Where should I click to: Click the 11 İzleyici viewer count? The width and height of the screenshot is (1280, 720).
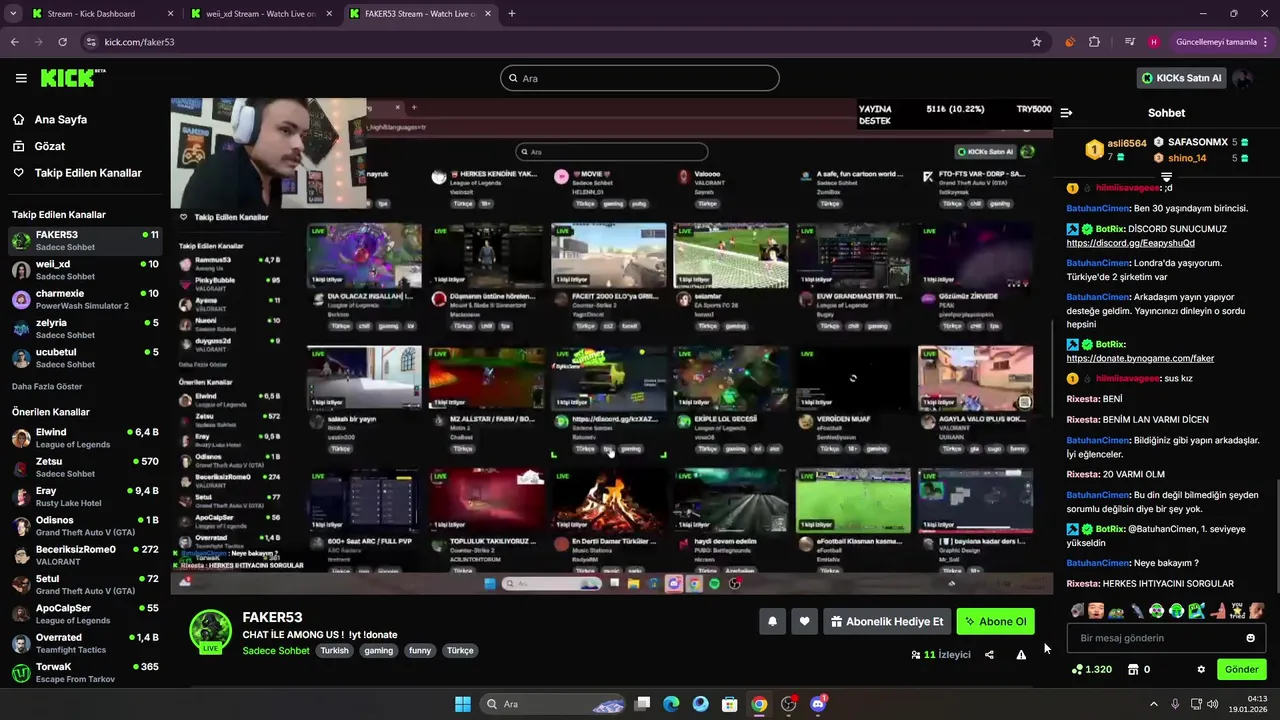click(940, 655)
